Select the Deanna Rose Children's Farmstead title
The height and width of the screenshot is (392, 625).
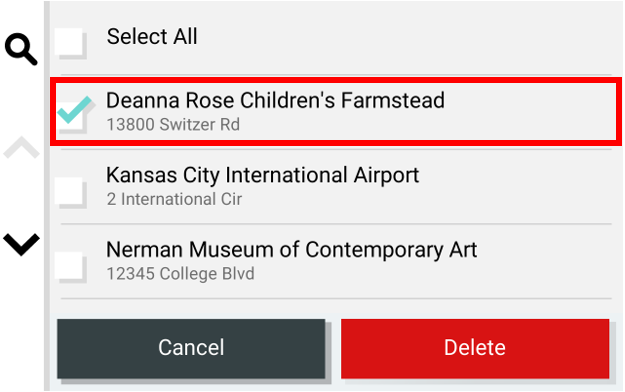point(275,100)
